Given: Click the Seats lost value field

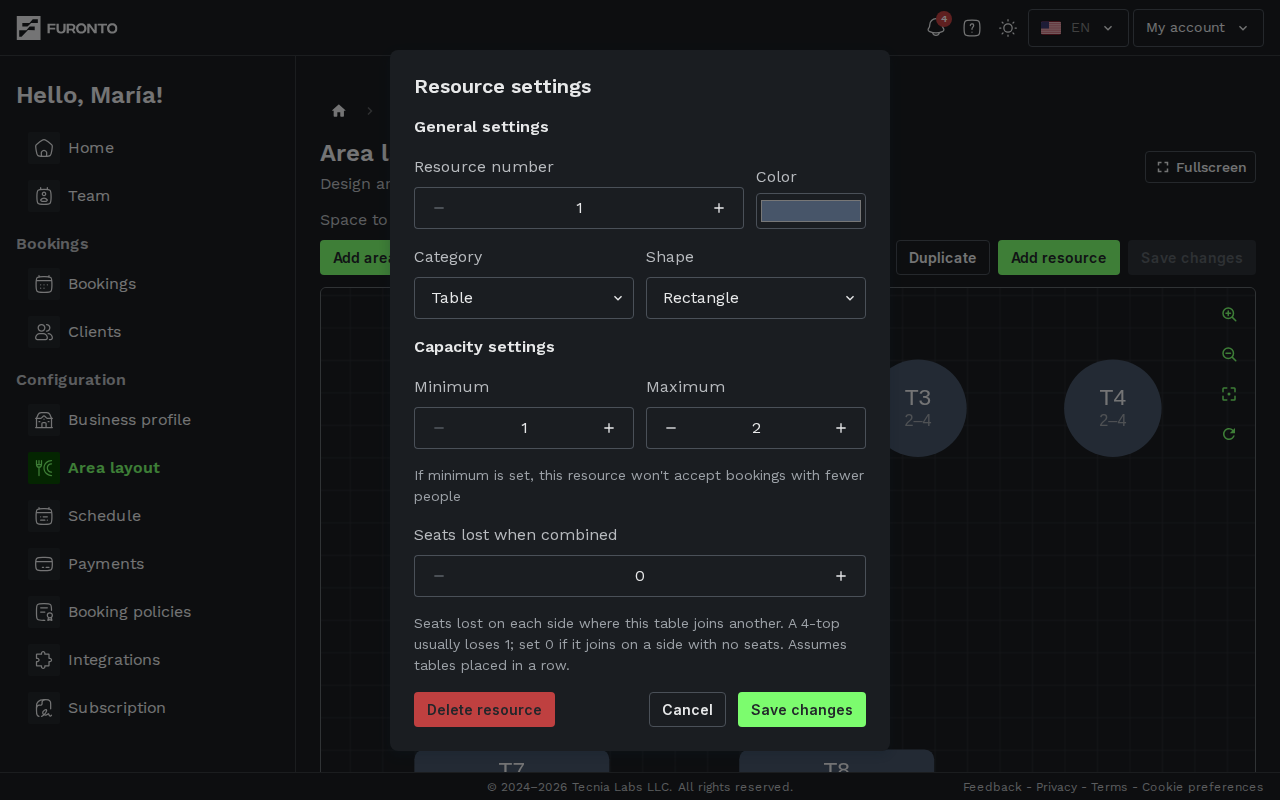Looking at the screenshot, I should point(640,576).
